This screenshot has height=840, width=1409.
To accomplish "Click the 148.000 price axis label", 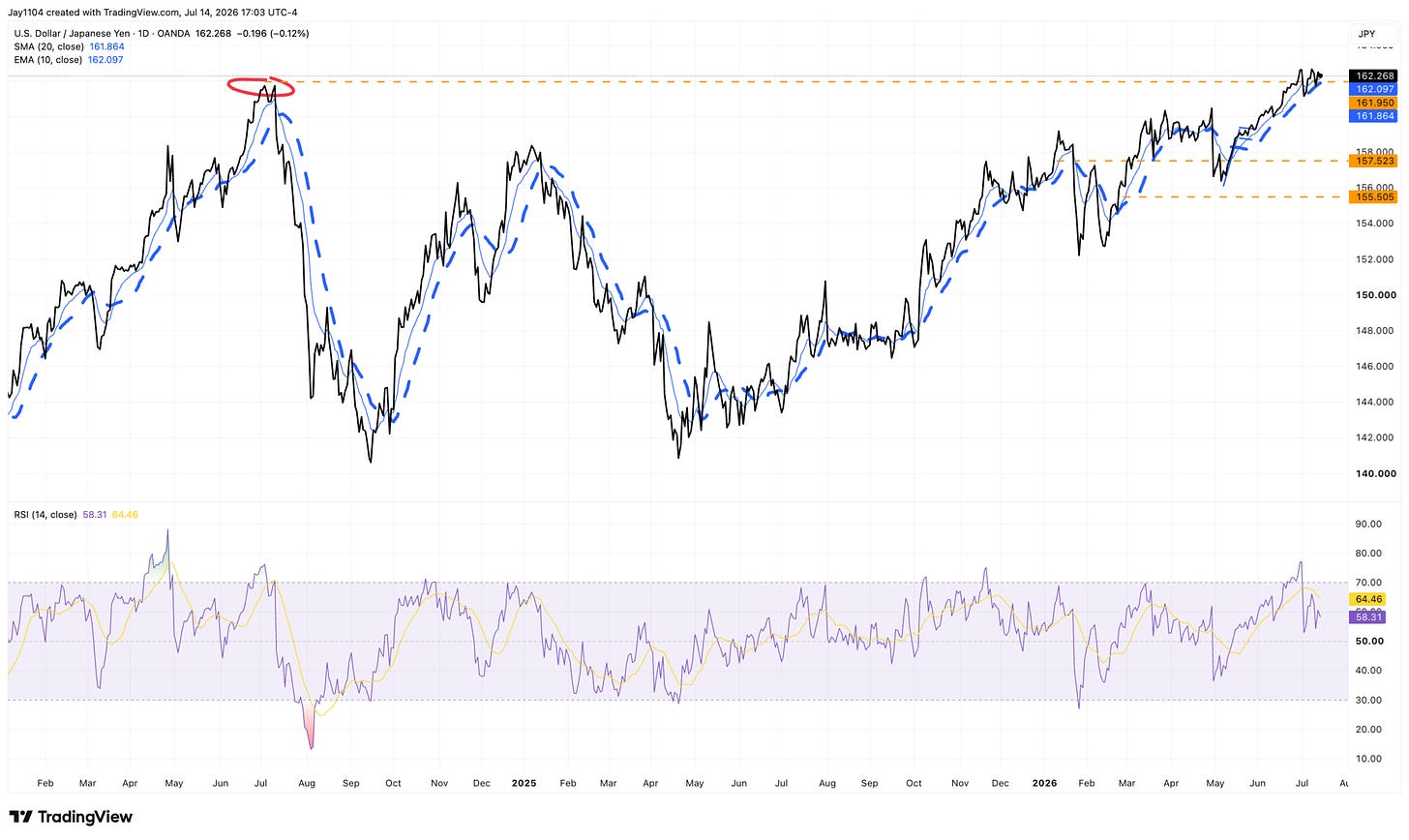I will pyautogui.click(x=1376, y=331).
